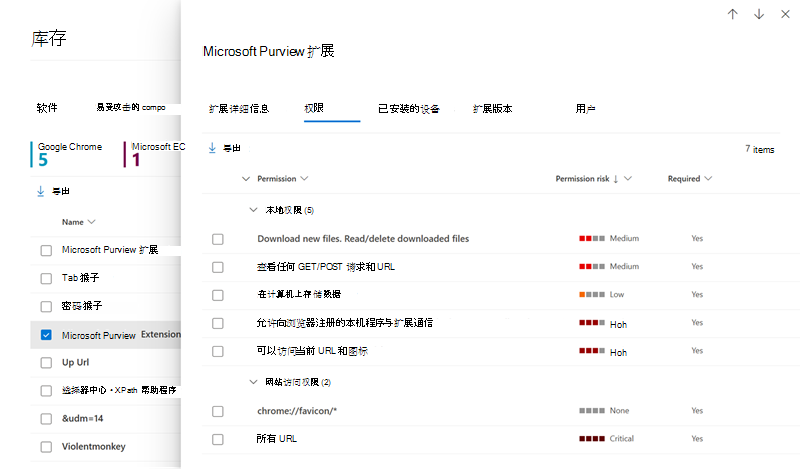This screenshot has width=800, height=470.
Task: Collapse the 本地权限 (5) group
Action: coord(253,210)
